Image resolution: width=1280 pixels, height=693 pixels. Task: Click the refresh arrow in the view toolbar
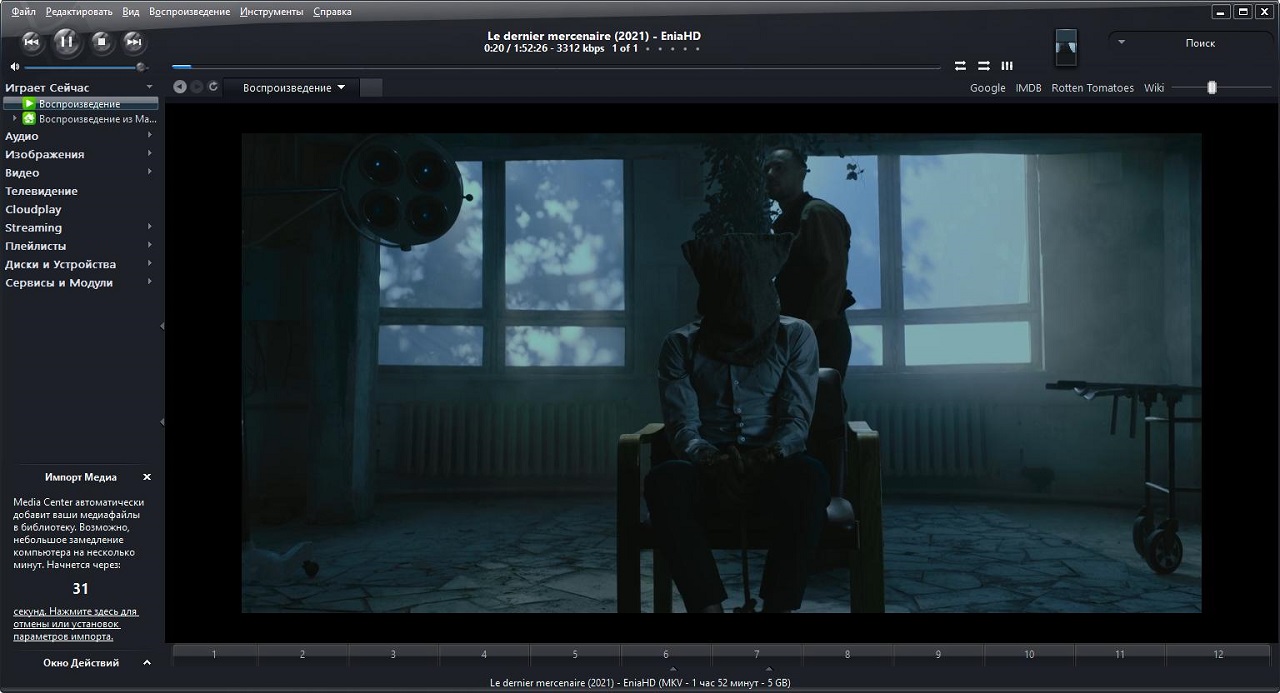[x=213, y=87]
